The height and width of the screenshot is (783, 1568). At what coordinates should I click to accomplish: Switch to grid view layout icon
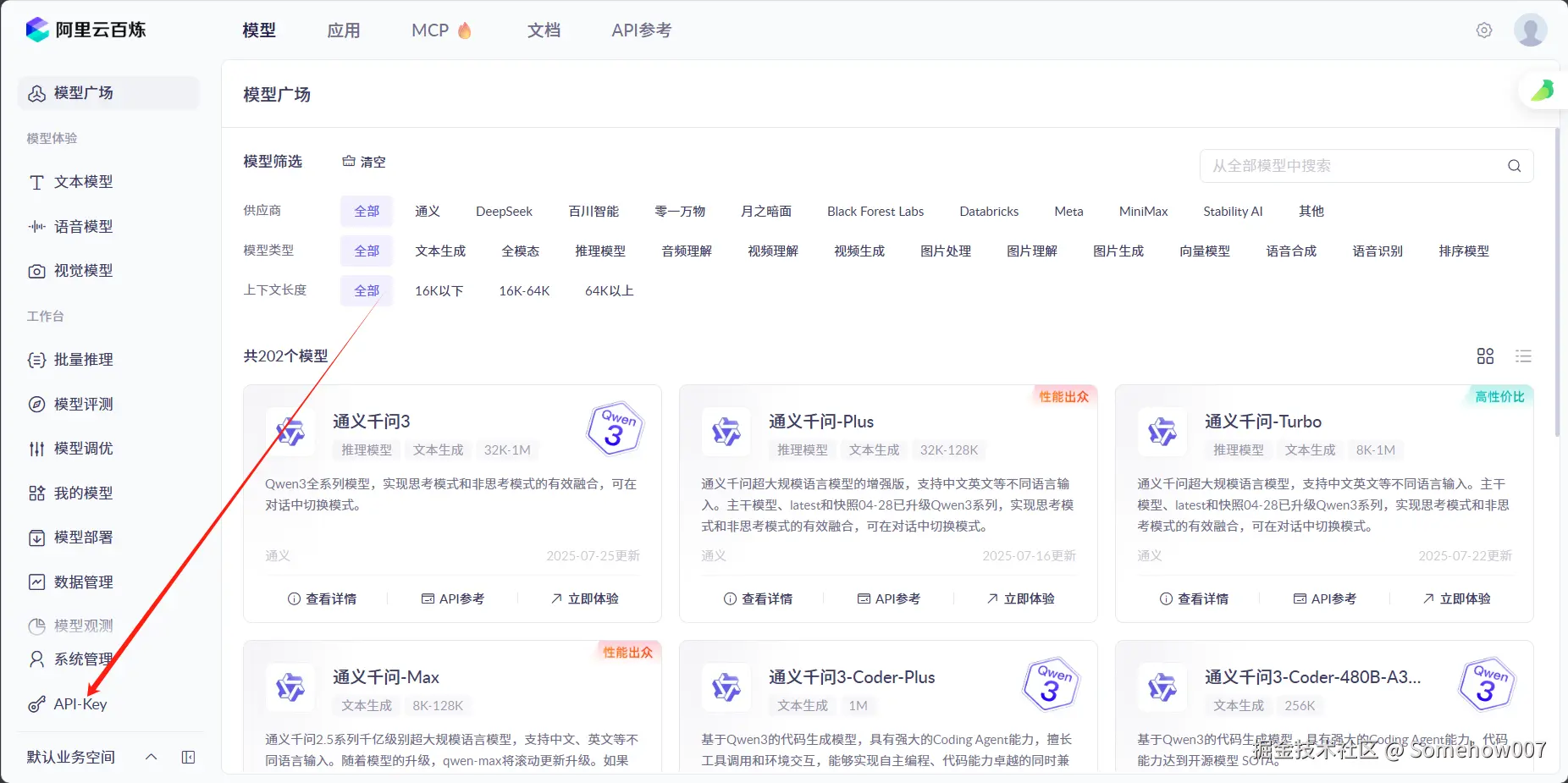tap(1485, 356)
